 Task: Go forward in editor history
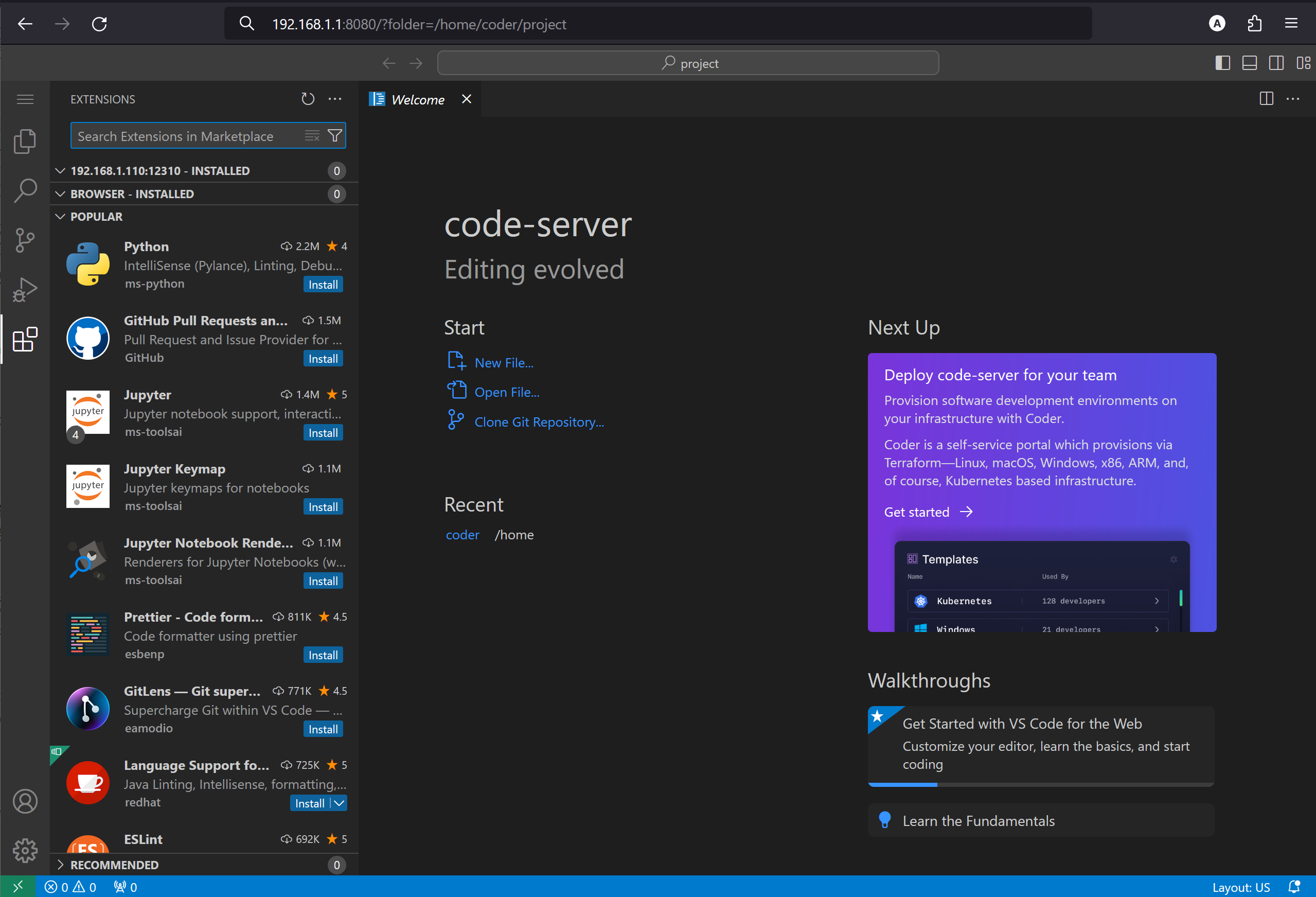pos(416,63)
